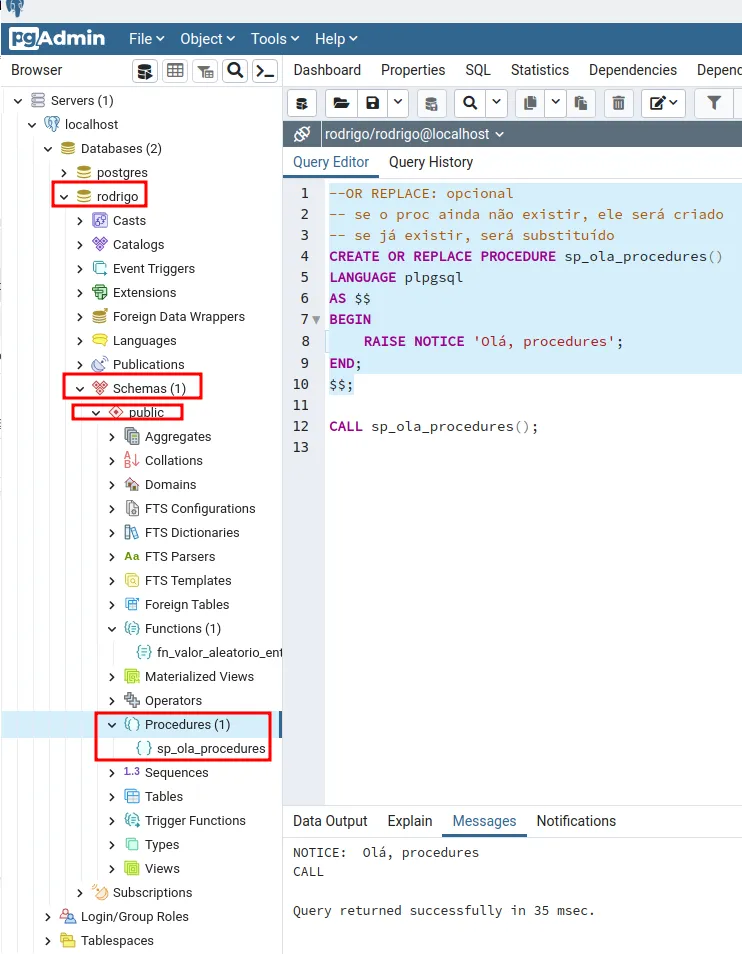Click the Filter funnel icon
This screenshot has width=742, height=954.
715,103
